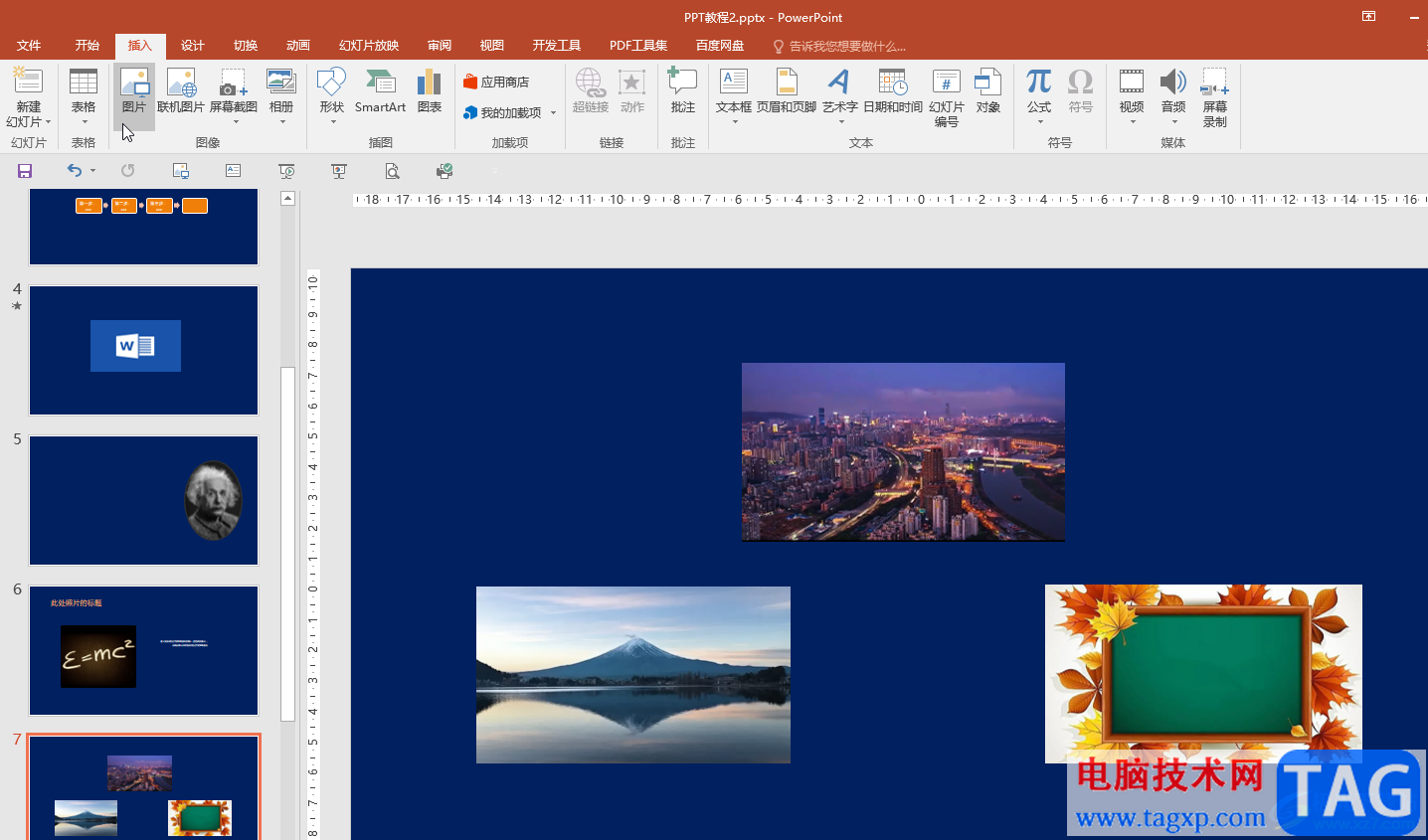Click the Undo arrow icon
The width and height of the screenshot is (1428, 840).
coord(74,171)
